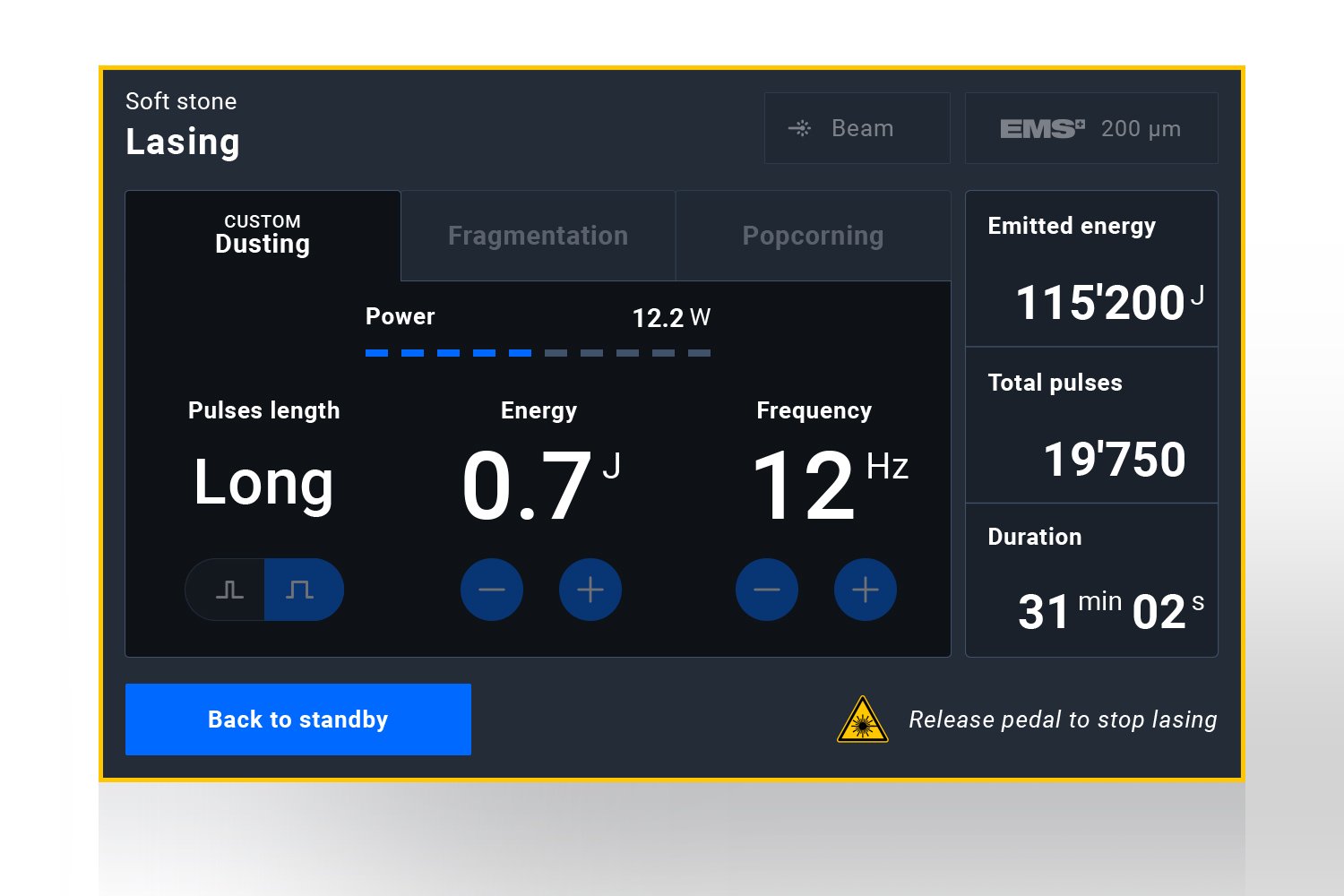Click the beam sparkle icon

click(x=799, y=128)
